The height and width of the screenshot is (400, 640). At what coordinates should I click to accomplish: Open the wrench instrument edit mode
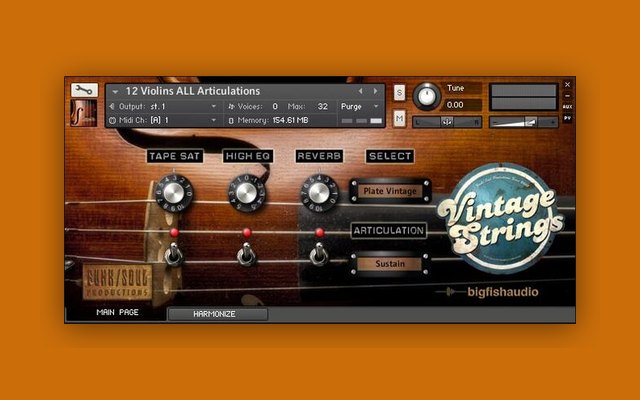[x=84, y=90]
